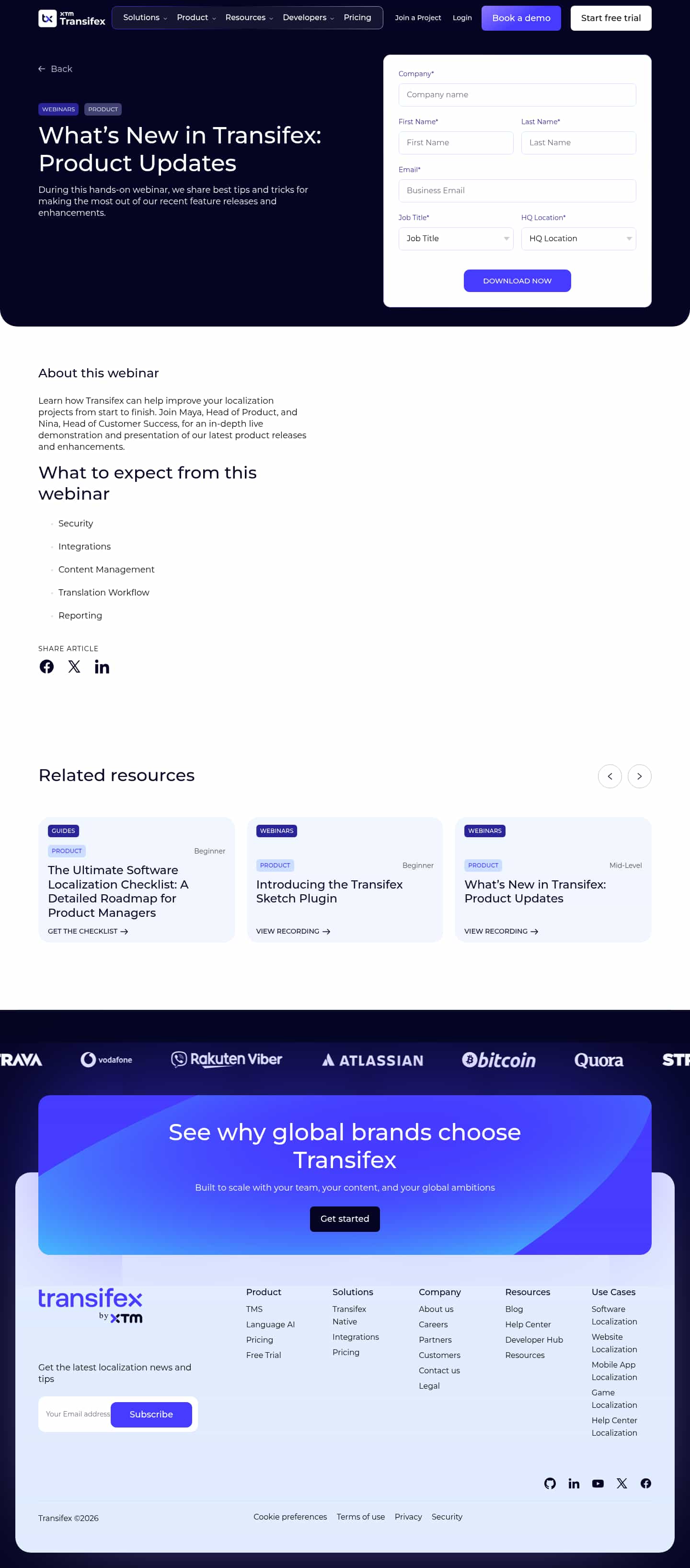The image size is (690, 1568).
Task: Open GitHub icon in footer
Action: point(550,1484)
